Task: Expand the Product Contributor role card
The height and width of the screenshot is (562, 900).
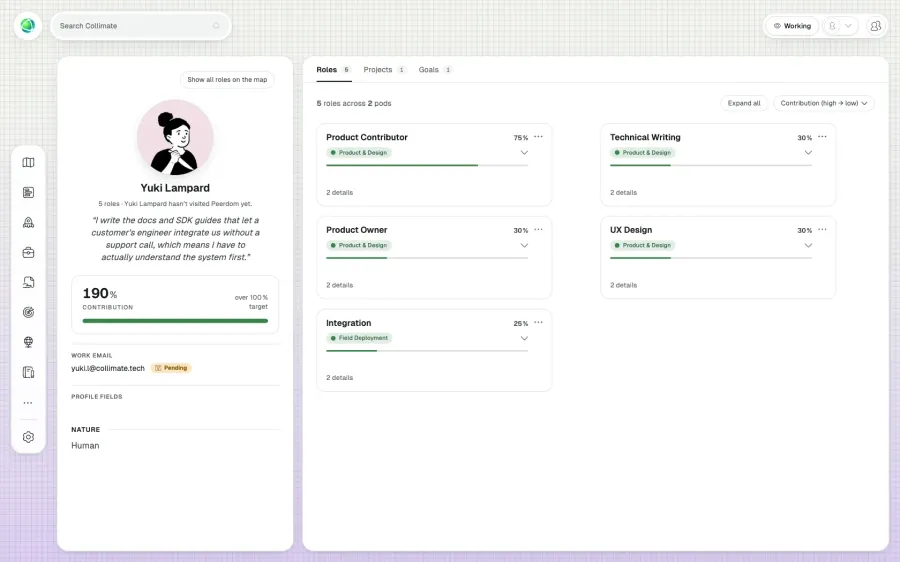Action: coord(524,153)
